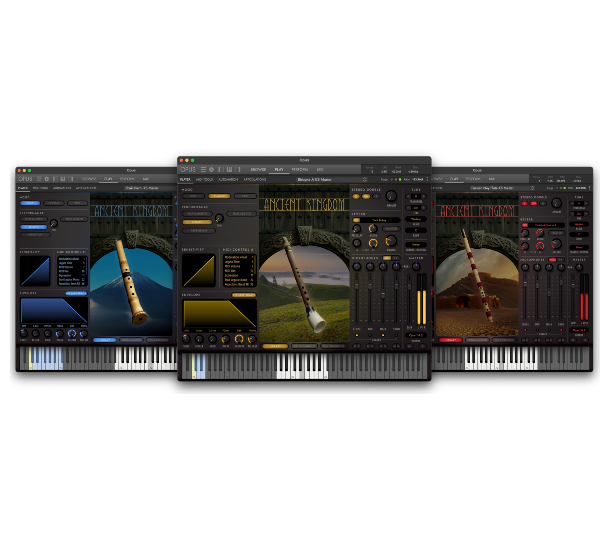This screenshot has width=600, height=543.
Task: Select the MIDI Tools sub-tab in the center window
Action: 204,179
